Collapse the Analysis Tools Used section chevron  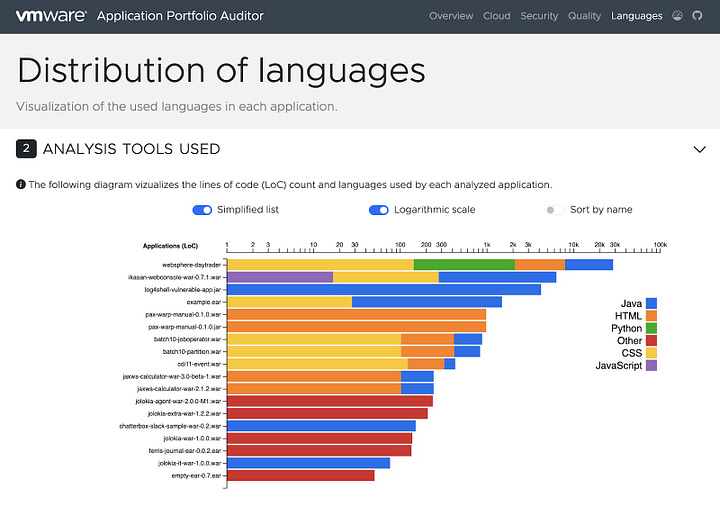[699, 149]
